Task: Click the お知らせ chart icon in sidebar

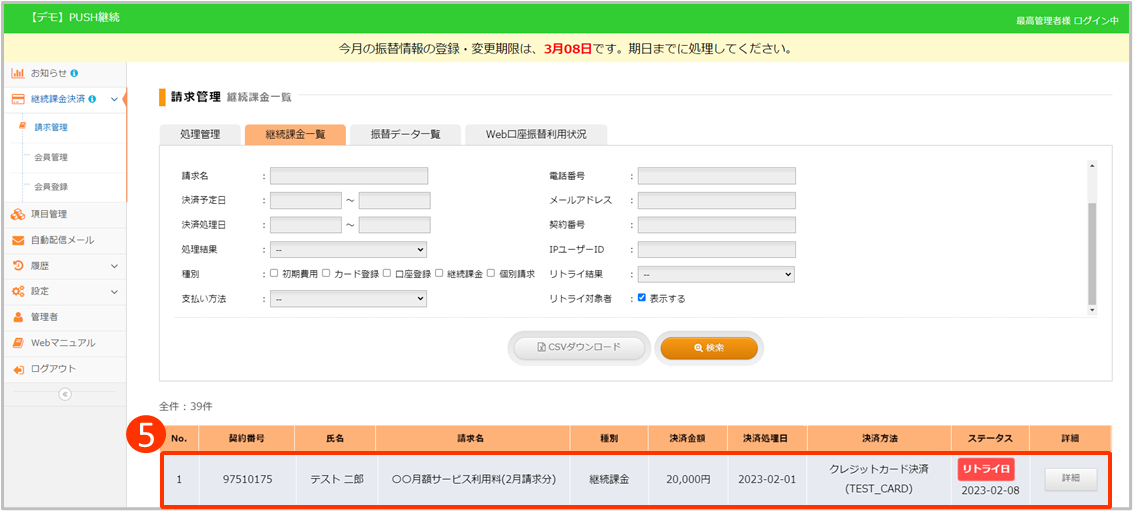Action: (x=18, y=73)
